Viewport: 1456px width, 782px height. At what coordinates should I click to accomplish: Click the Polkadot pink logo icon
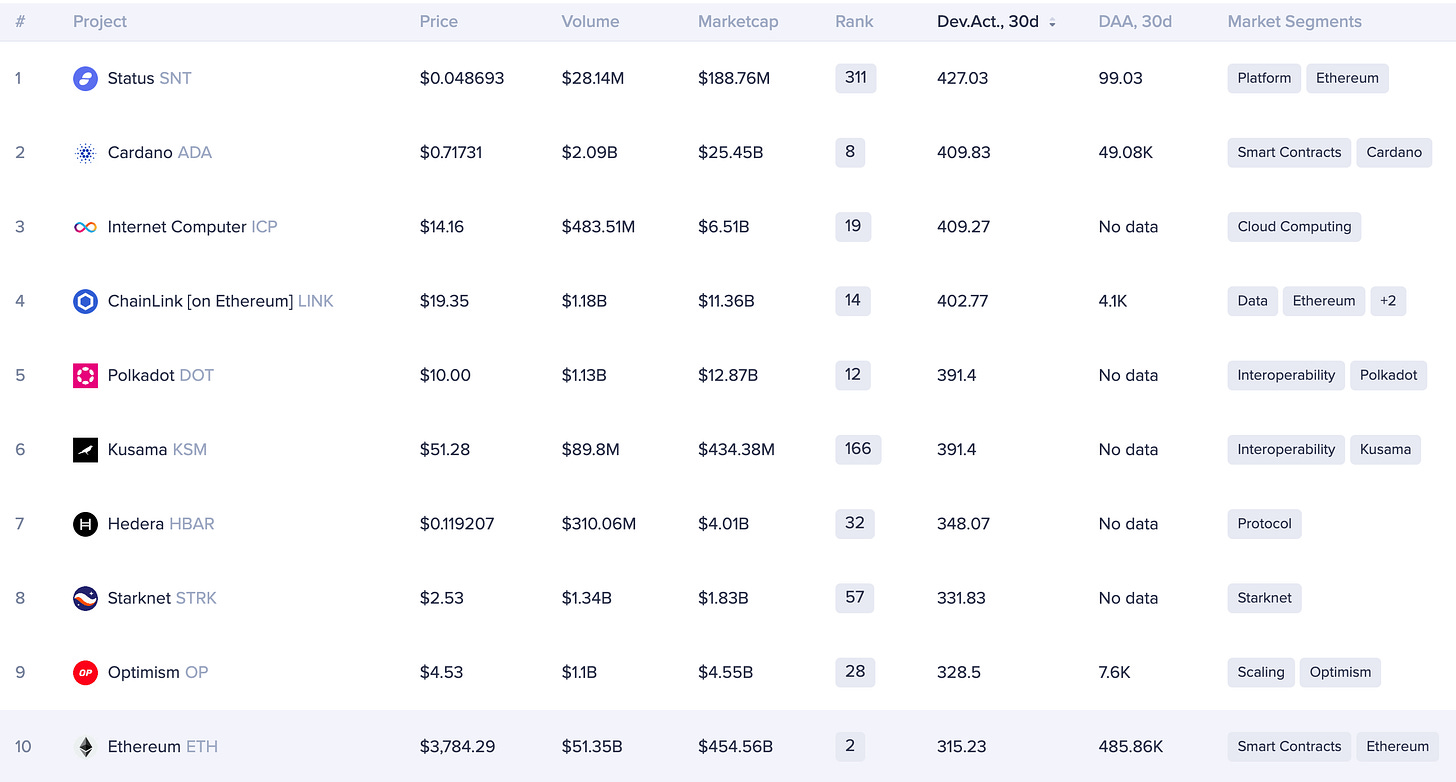pyautogui.click(x=85, y=375)
